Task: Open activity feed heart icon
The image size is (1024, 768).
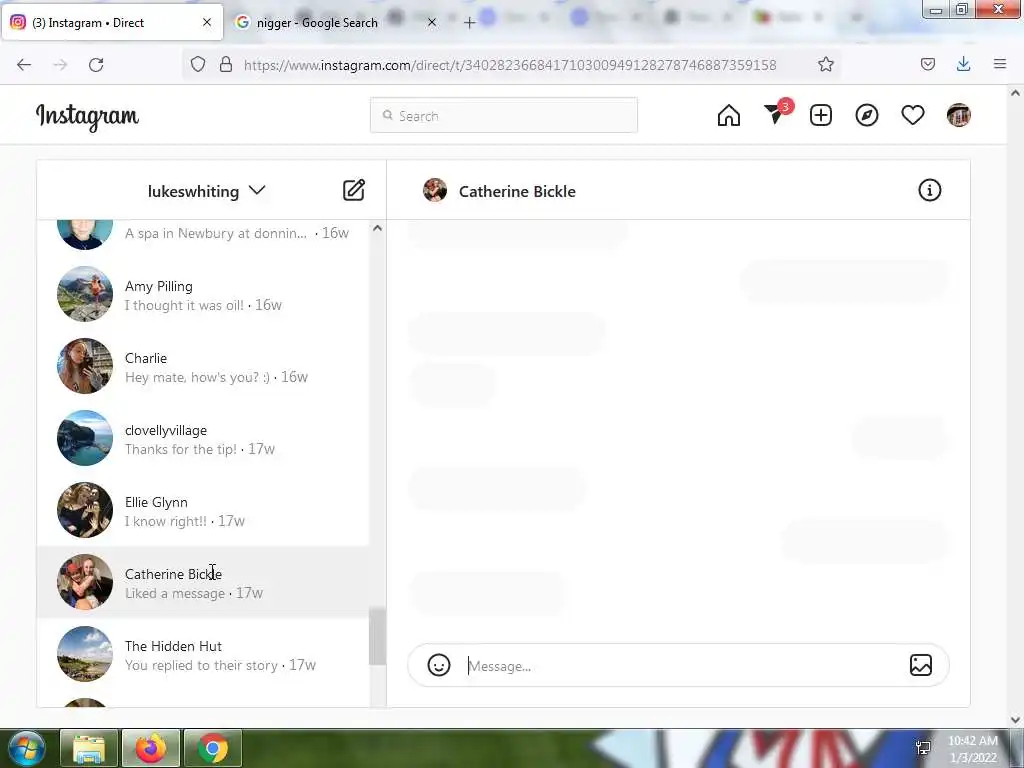Action: coord(912,116)
